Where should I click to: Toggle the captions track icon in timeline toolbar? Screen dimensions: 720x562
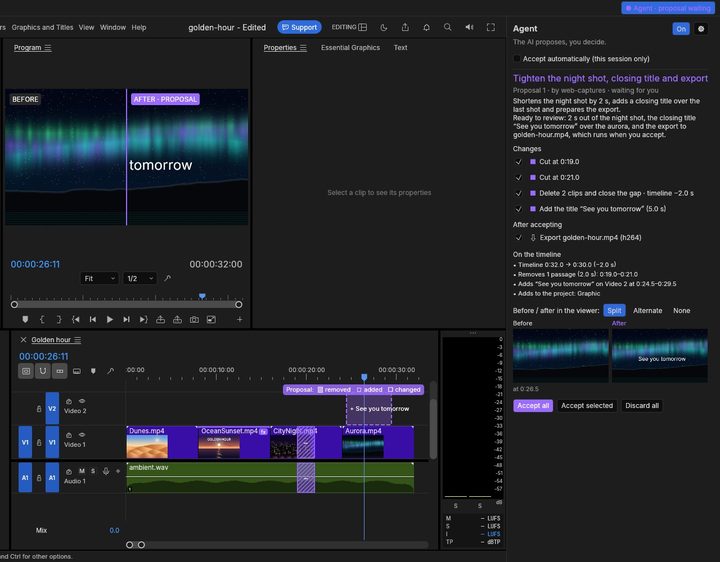tap(77, 371)
